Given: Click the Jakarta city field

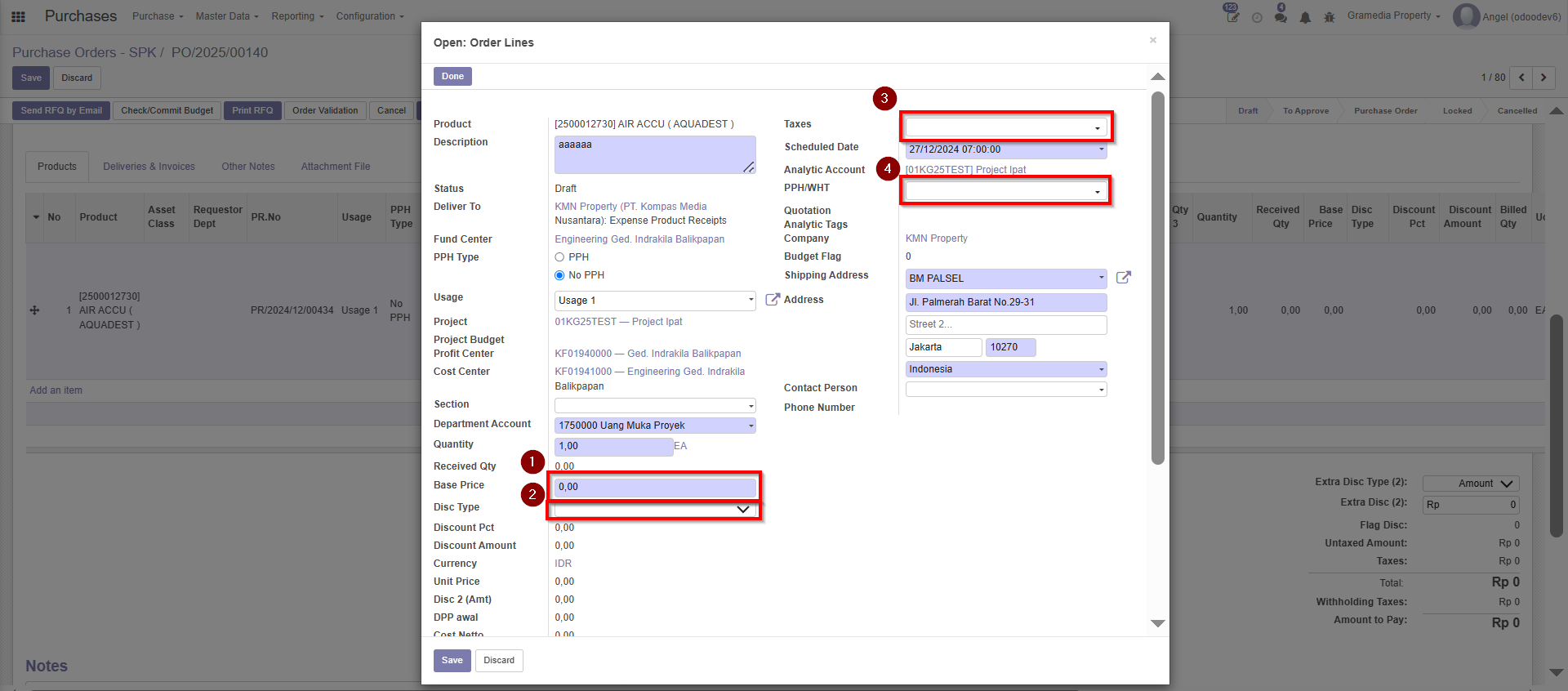Looking at the screenshot, I should (x=943, y=347).
